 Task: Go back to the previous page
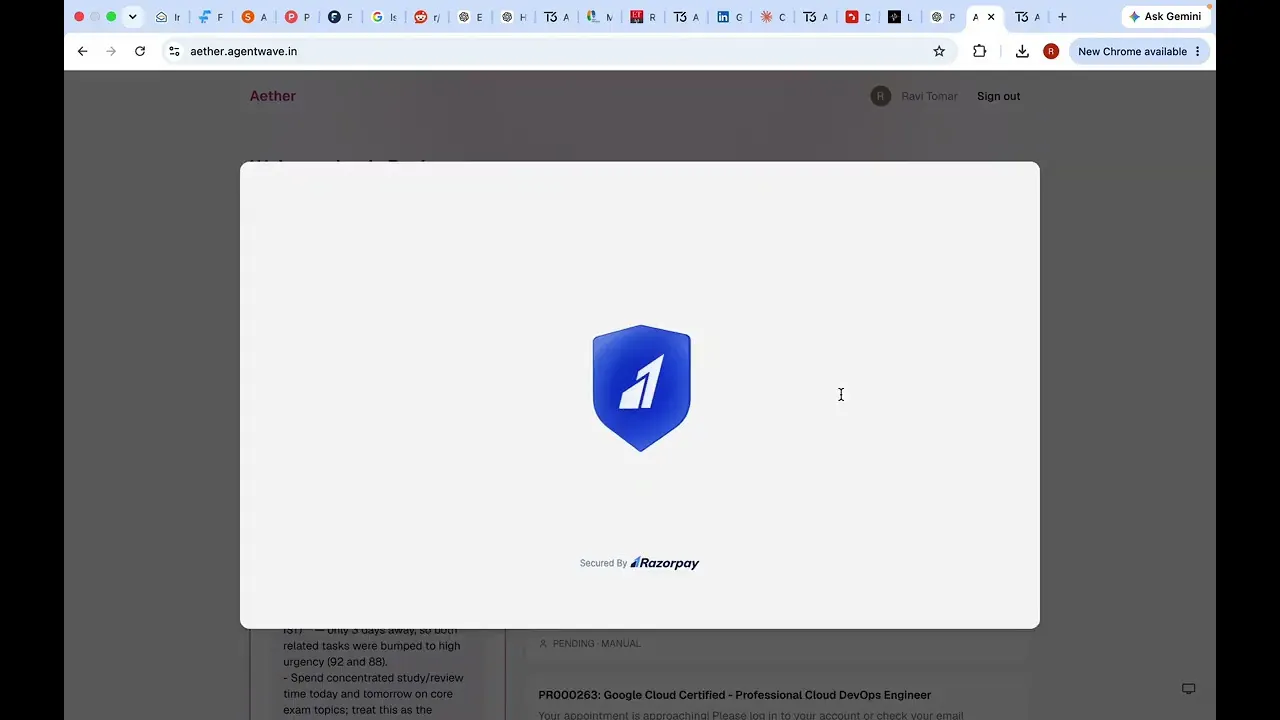point(82,51)
